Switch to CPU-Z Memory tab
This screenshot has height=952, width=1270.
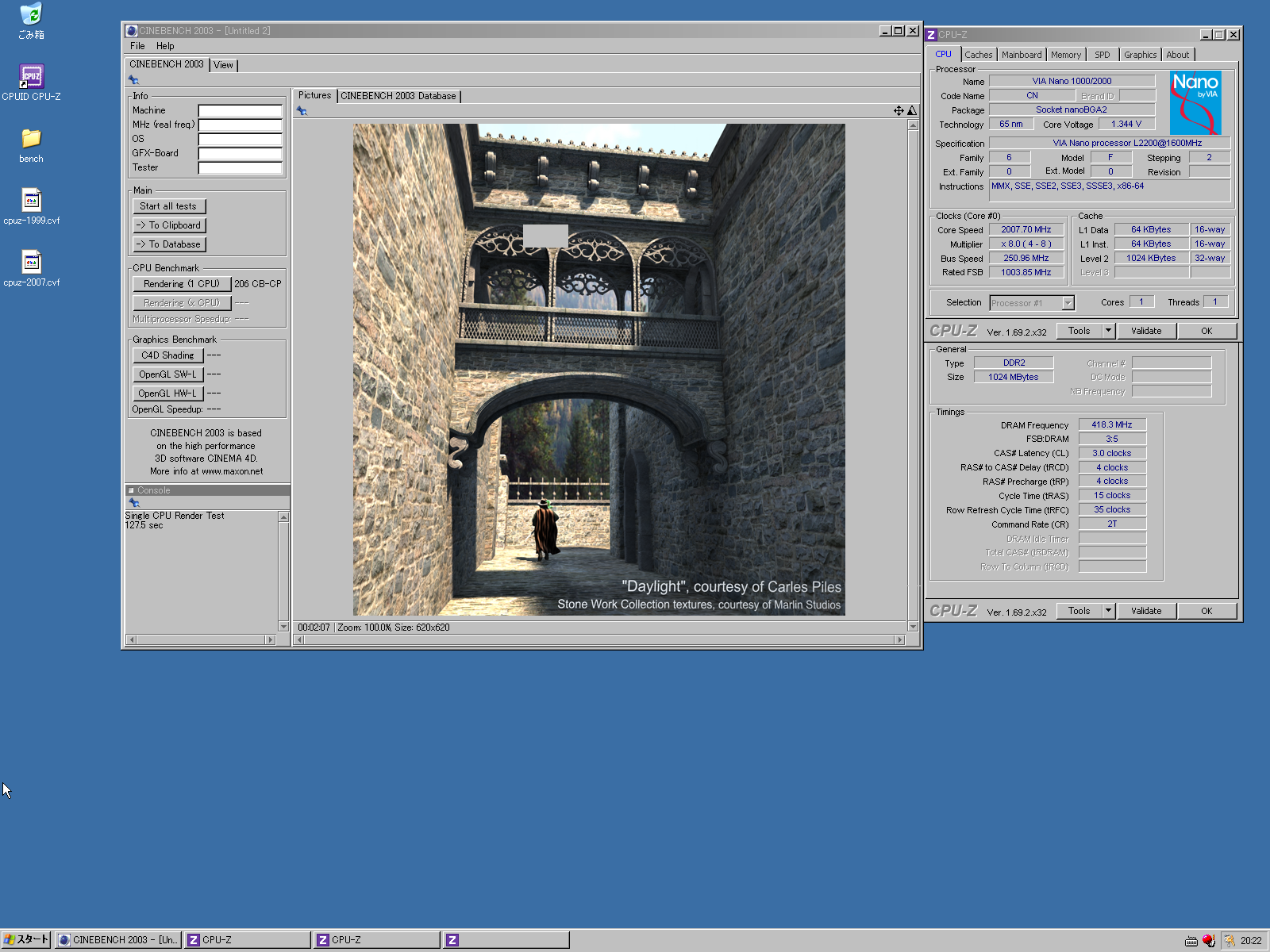(1066, 55)
